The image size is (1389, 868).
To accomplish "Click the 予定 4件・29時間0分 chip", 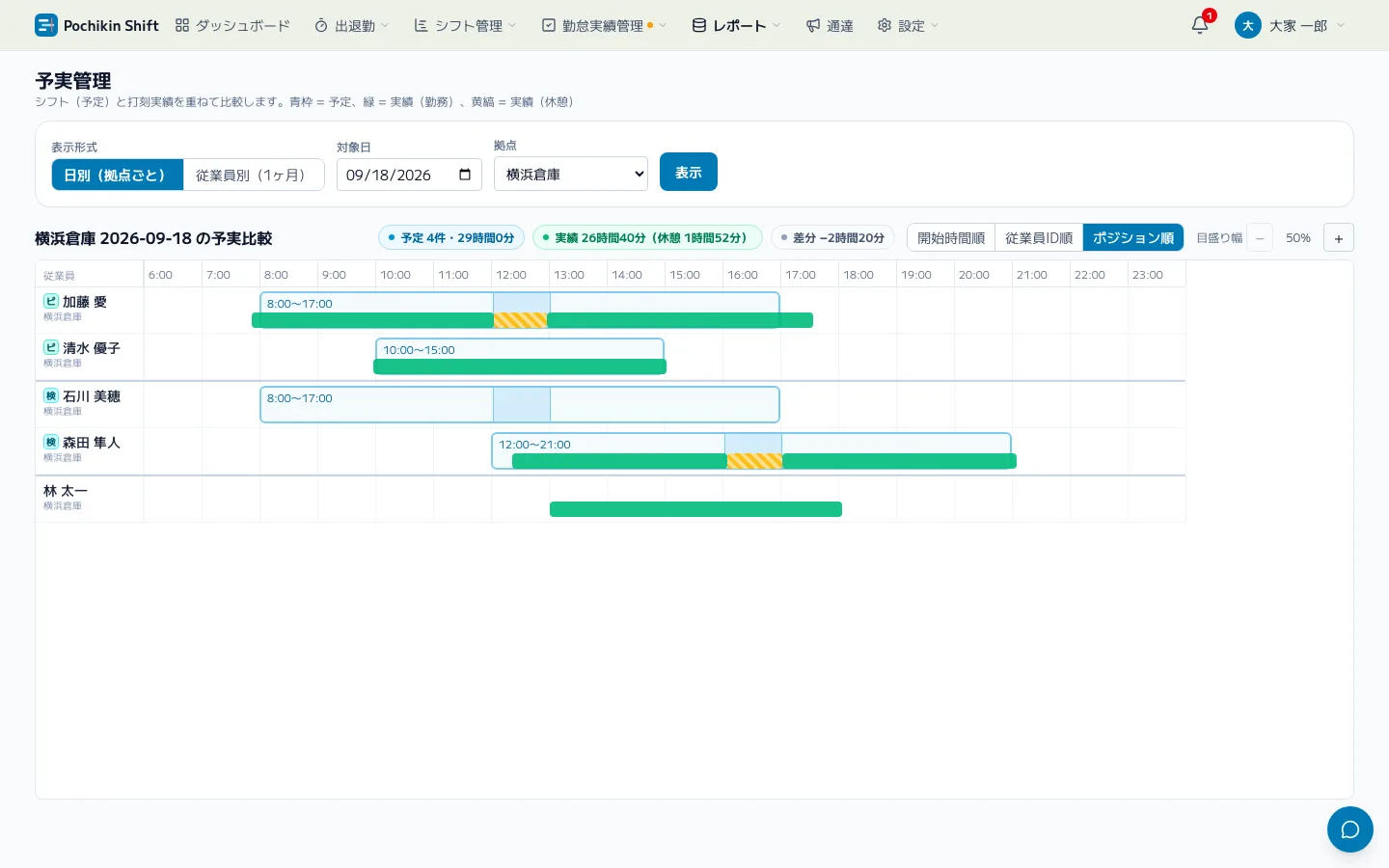I will (451, 237).
